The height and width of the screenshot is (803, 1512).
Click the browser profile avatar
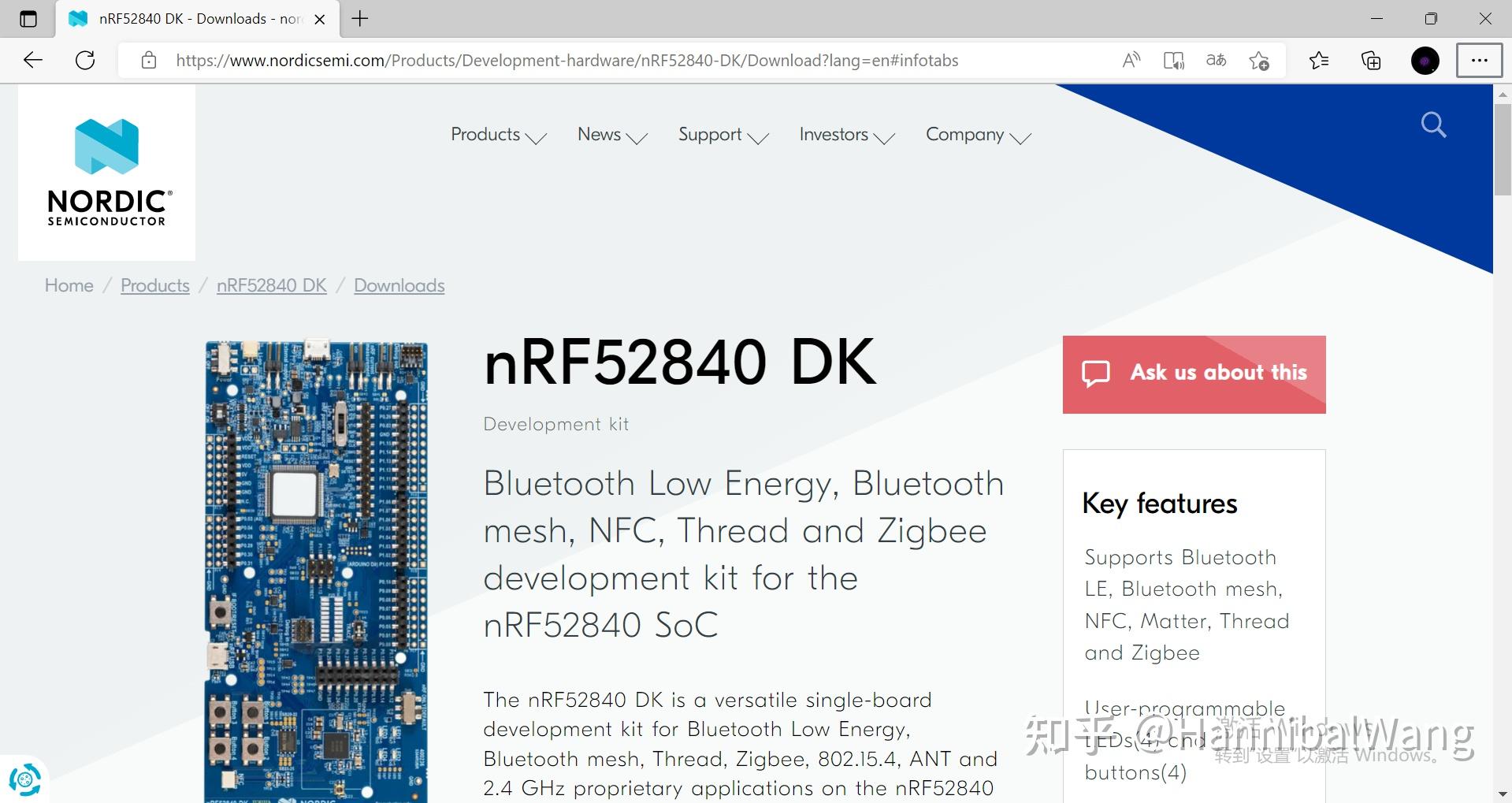click(1425, 60)
